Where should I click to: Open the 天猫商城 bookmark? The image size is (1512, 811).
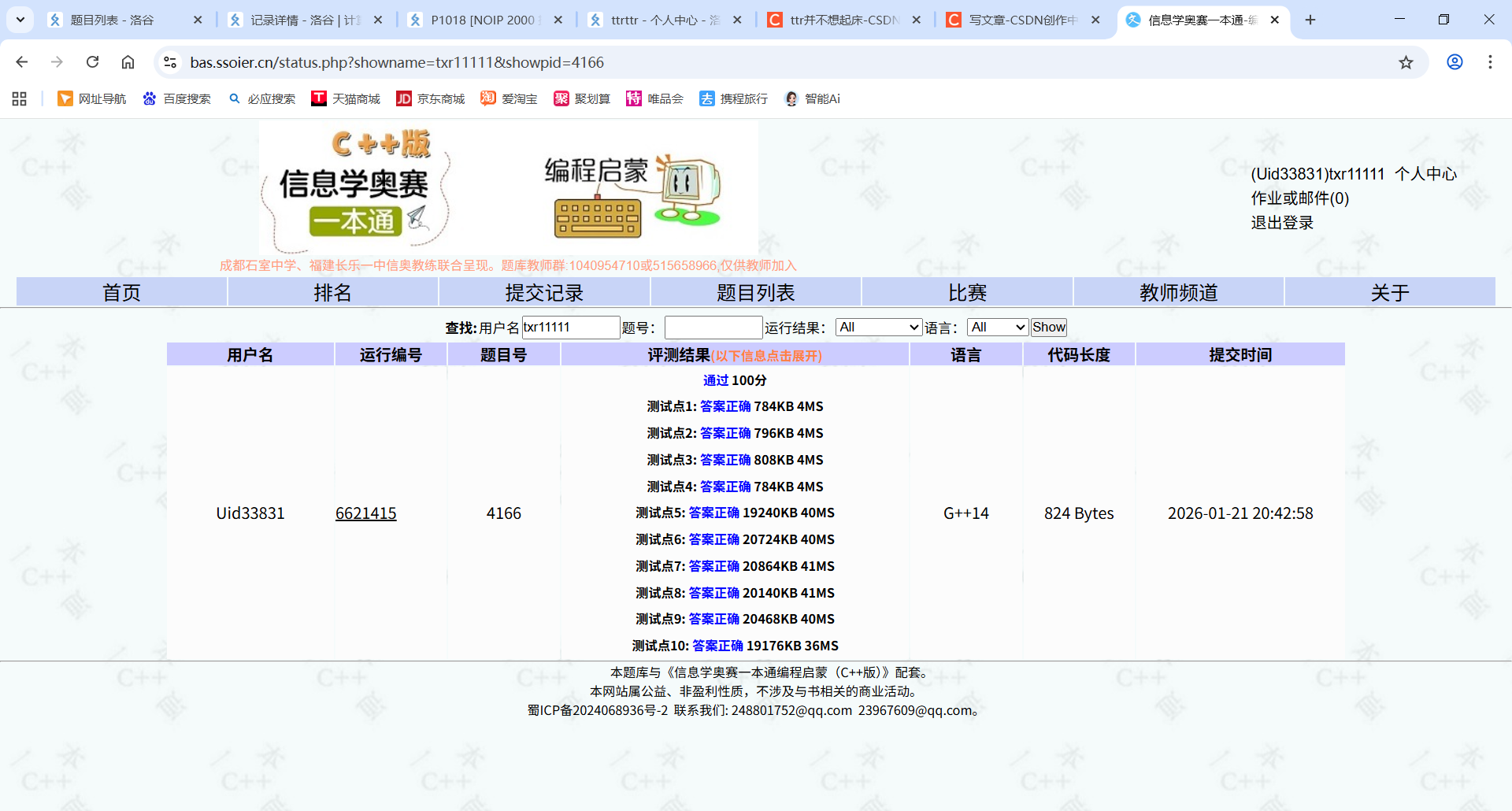(x=346, y=98)
